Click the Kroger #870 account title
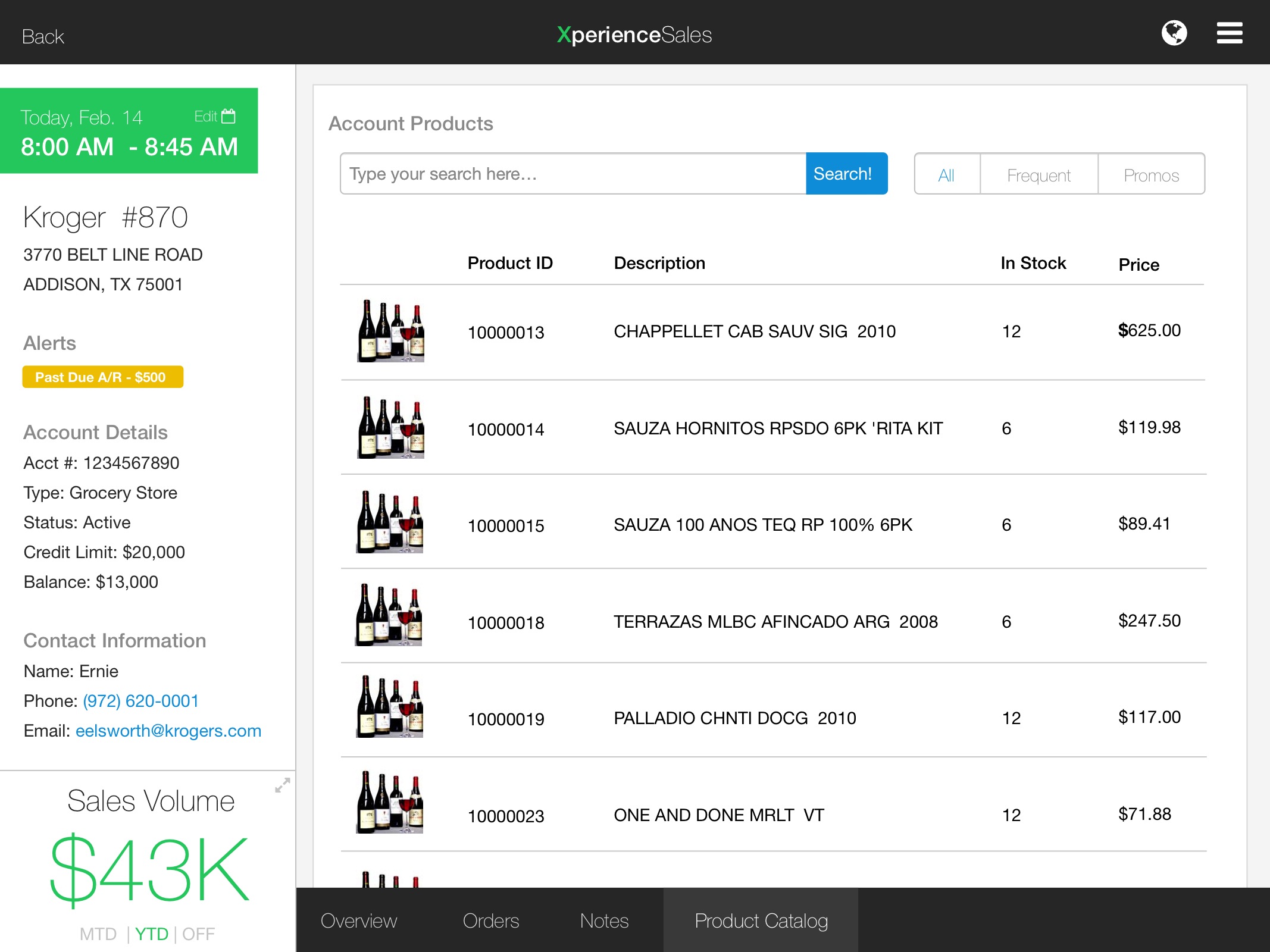This screenshot has height=952, width=1270. (105, 218)
